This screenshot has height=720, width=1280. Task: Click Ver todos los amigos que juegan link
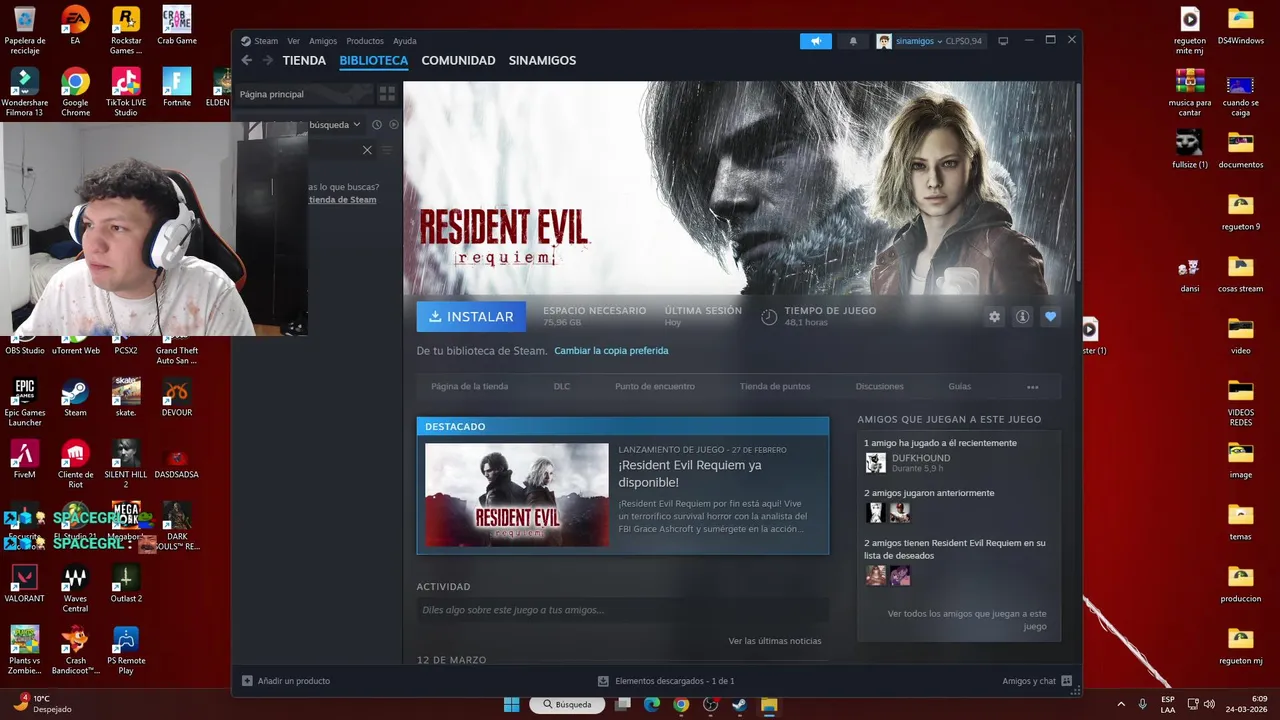(x=967, y=620)
